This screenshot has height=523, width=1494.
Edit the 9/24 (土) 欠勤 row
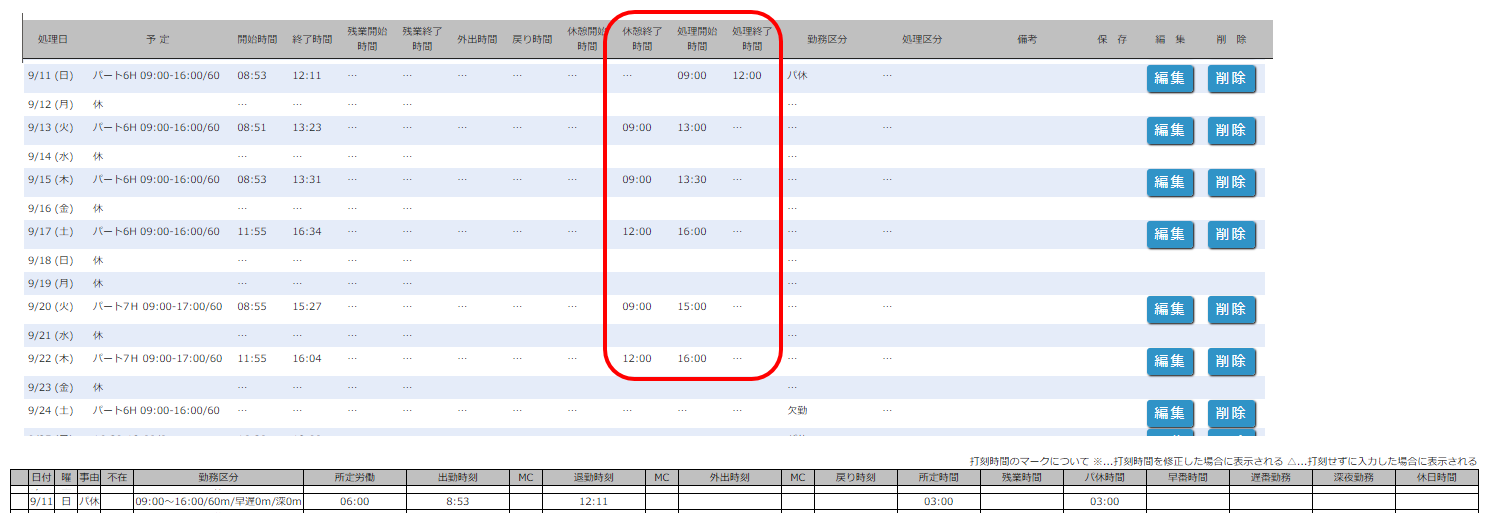(x=1170, y=413)
